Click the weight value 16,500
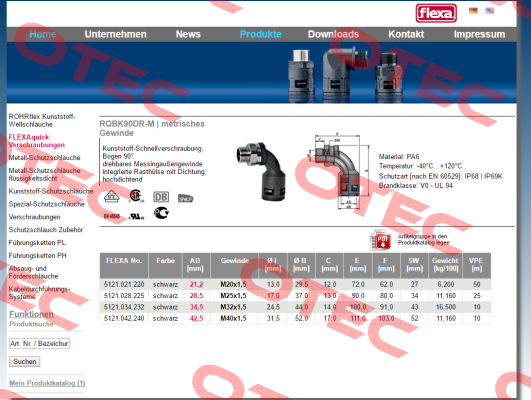This screenshot has width=531, height=400. pos(446,307)
